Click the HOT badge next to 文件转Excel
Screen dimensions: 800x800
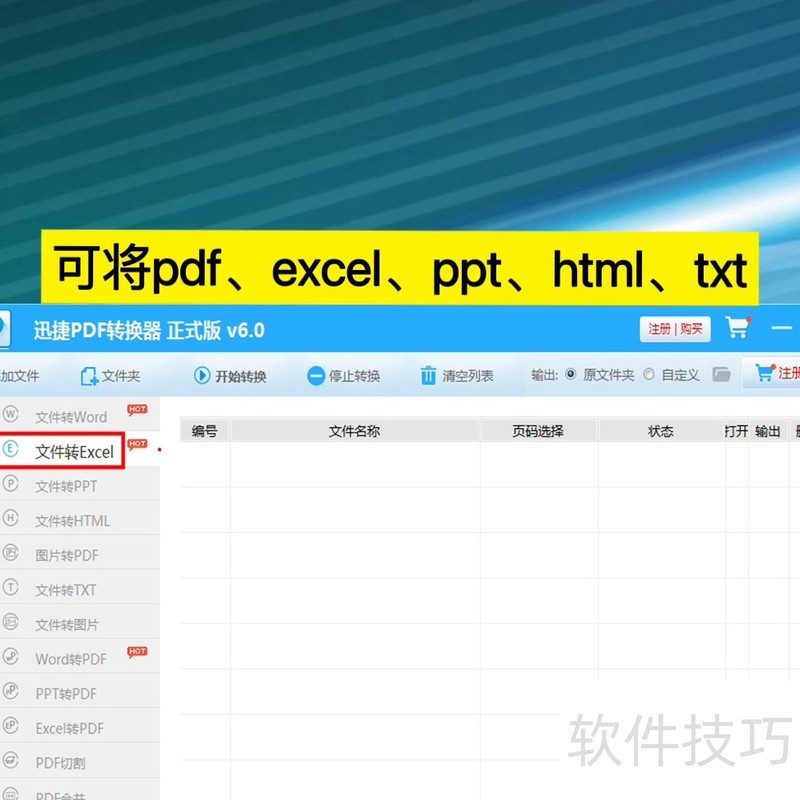137,444
